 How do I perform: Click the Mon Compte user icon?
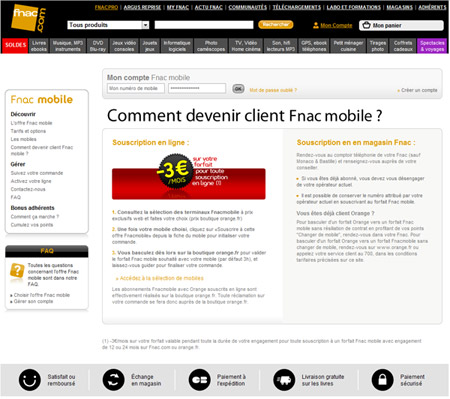[316, 25]
